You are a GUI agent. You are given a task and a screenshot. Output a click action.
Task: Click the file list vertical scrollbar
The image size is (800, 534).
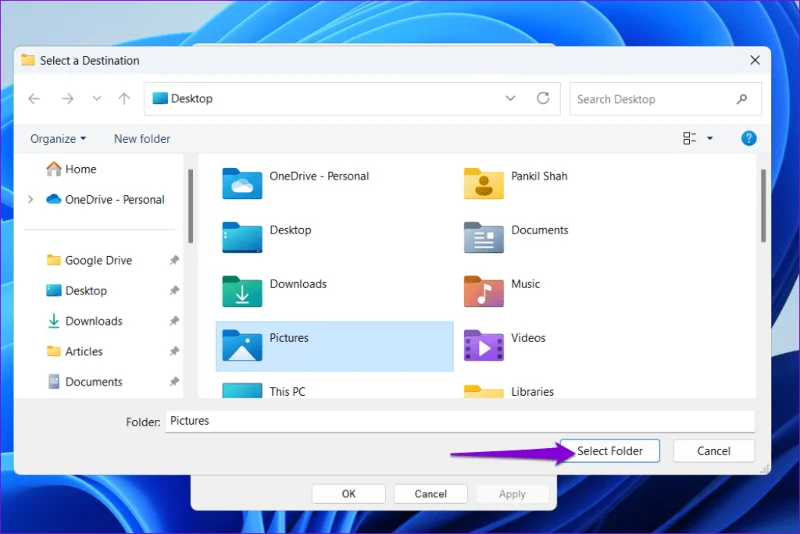(763, 206)
